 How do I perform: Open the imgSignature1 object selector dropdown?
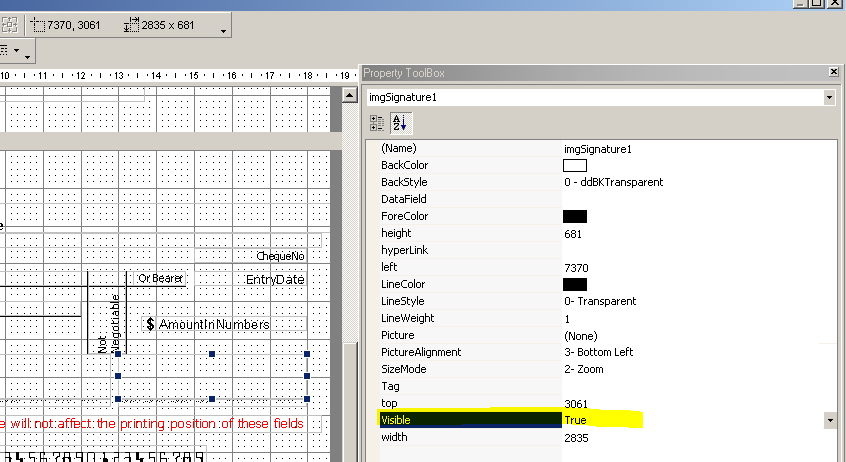click(x=829, y=98)
